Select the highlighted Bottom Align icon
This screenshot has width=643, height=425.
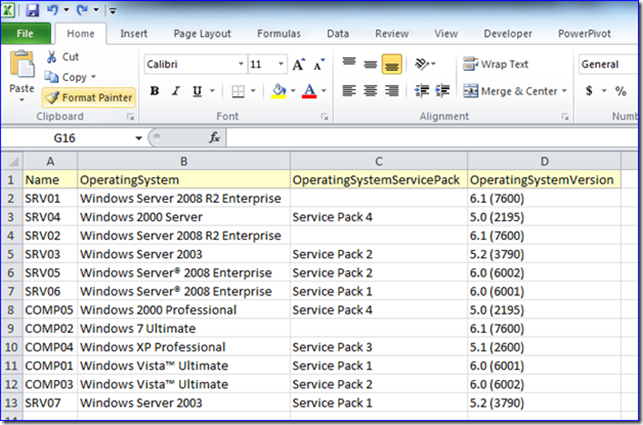click(x=392, y=64)
